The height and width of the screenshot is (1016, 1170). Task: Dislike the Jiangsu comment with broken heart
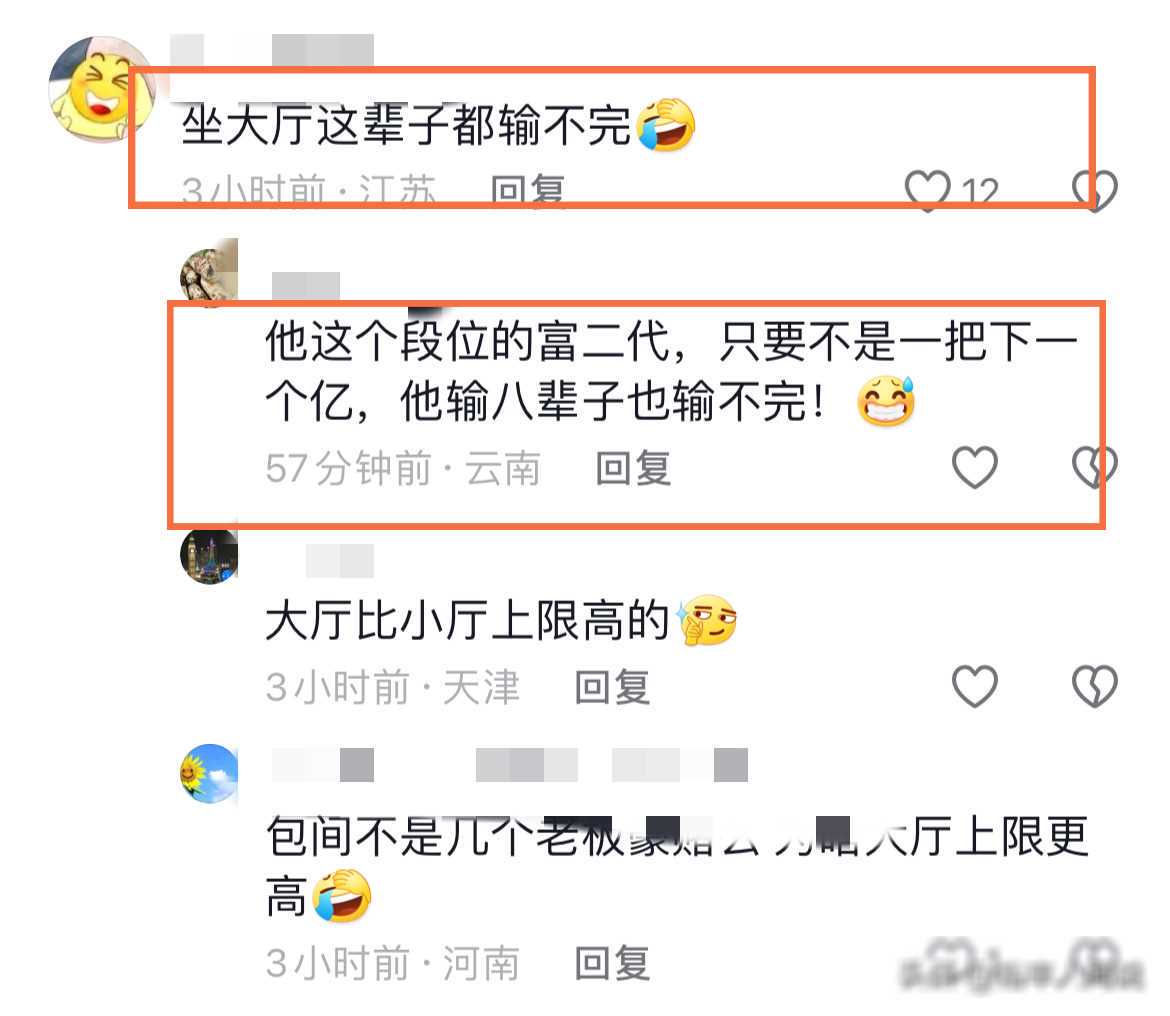coord(1095,190)
